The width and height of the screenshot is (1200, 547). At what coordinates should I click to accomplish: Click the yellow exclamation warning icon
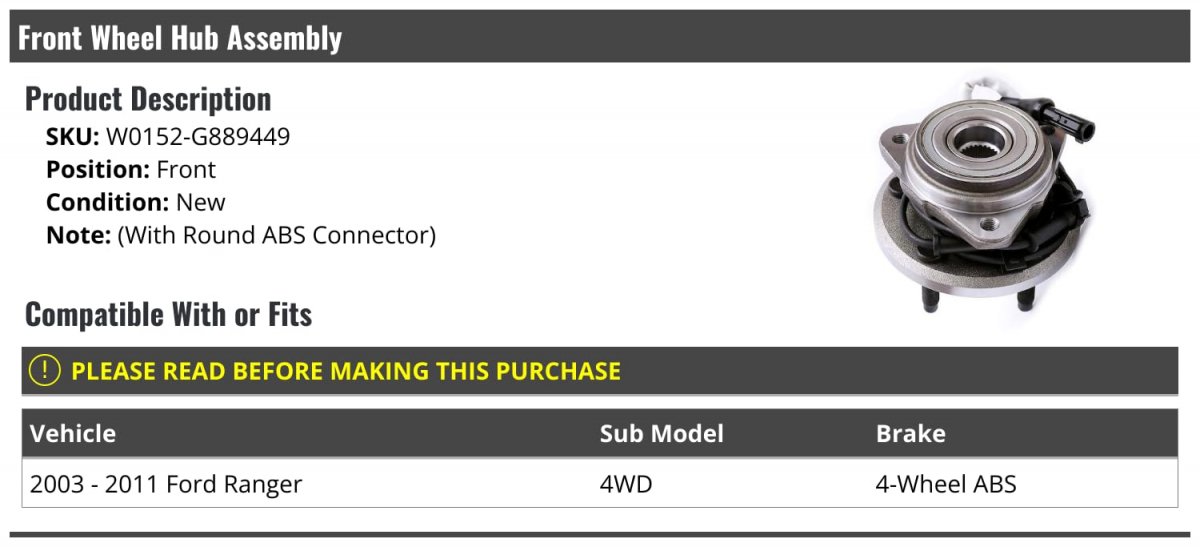pyautogui.click(x=44, y=371)
